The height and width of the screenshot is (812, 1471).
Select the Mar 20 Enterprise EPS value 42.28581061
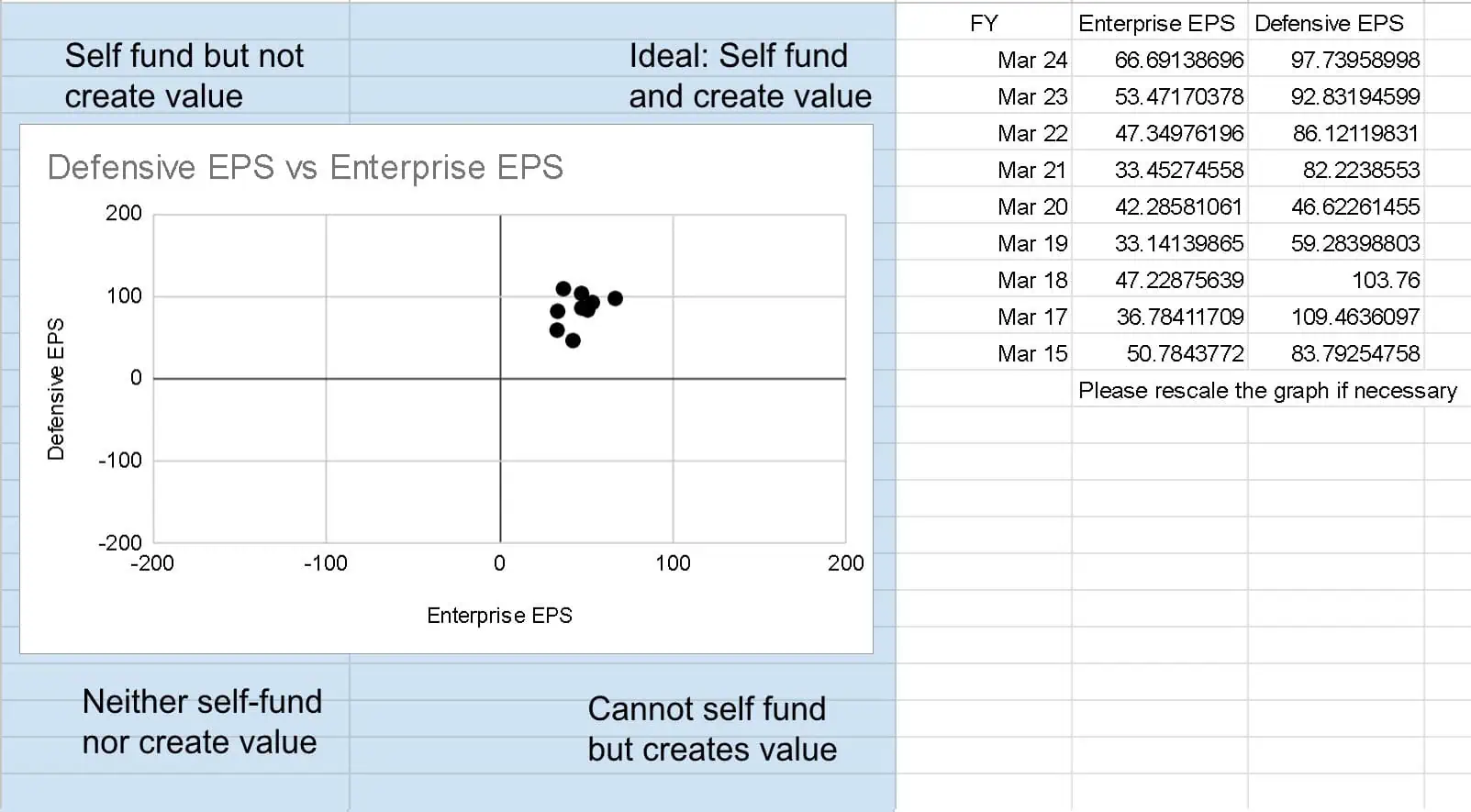point(1179,206)
